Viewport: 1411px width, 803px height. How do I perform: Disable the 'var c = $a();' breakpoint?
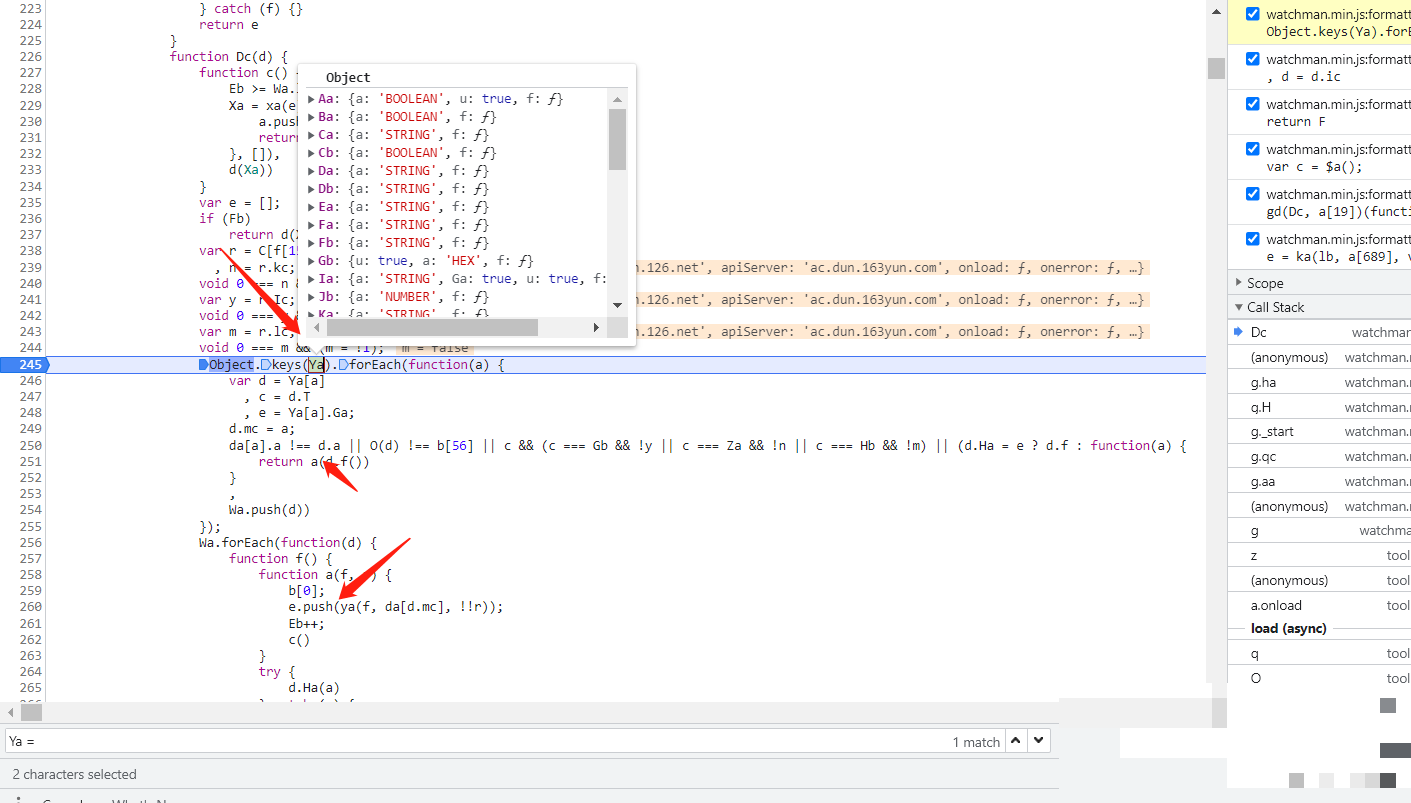[x=1253, y=149]
